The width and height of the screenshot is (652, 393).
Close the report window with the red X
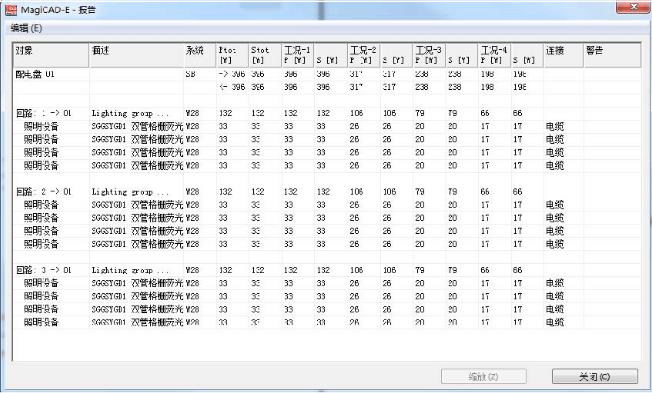[x=633, y=7]
